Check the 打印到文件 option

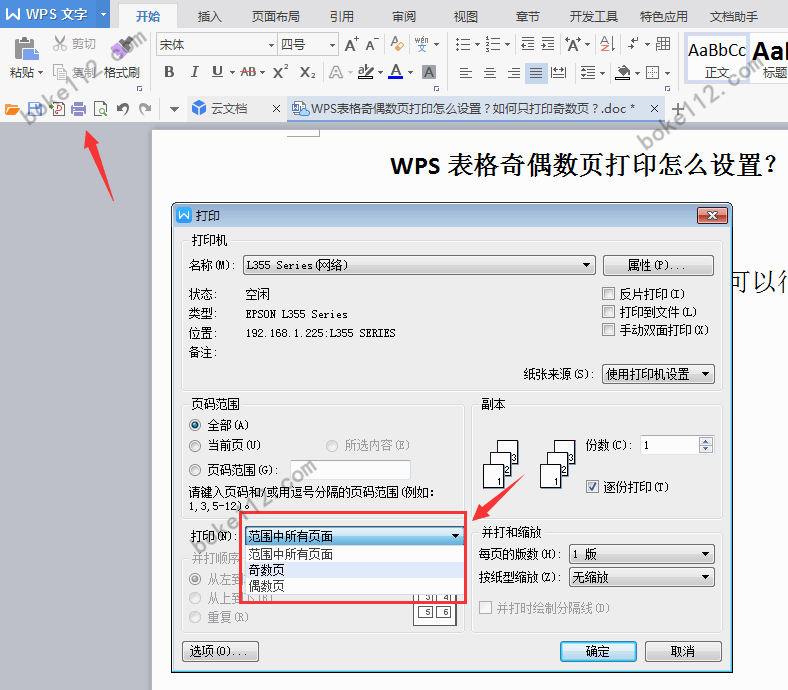608,312
